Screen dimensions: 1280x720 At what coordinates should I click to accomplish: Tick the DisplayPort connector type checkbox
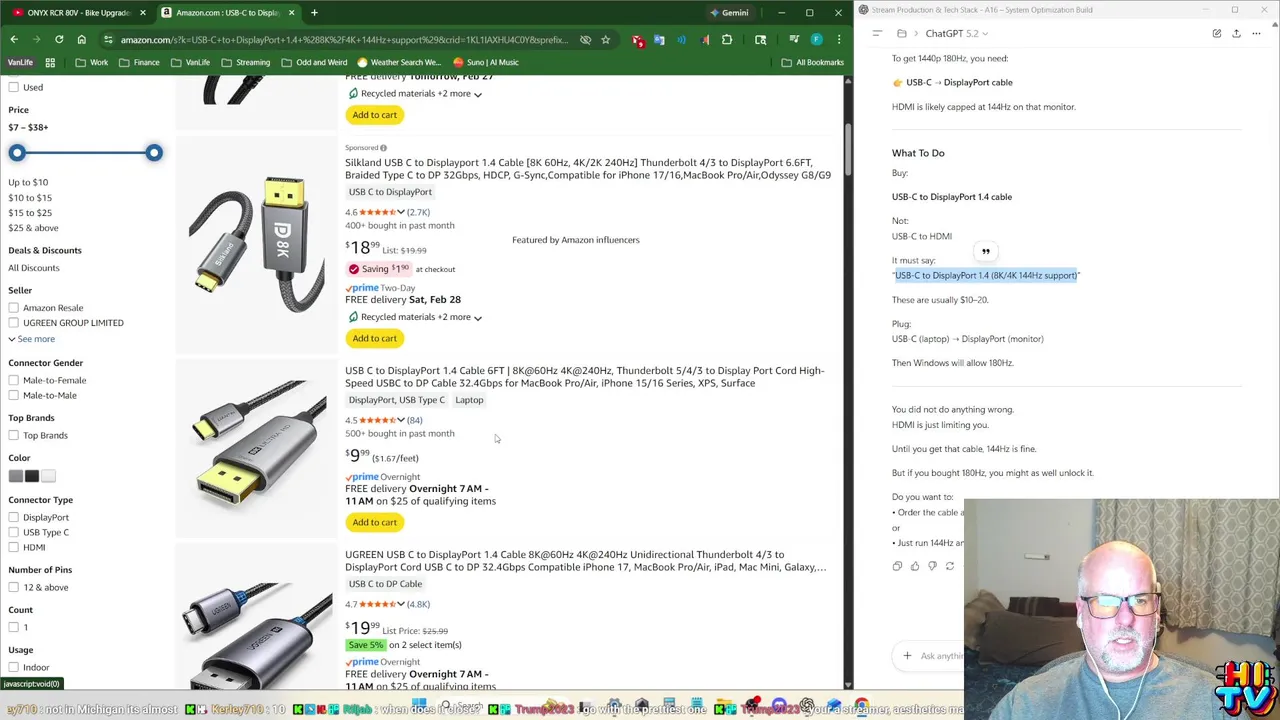[x=14, y=517]
